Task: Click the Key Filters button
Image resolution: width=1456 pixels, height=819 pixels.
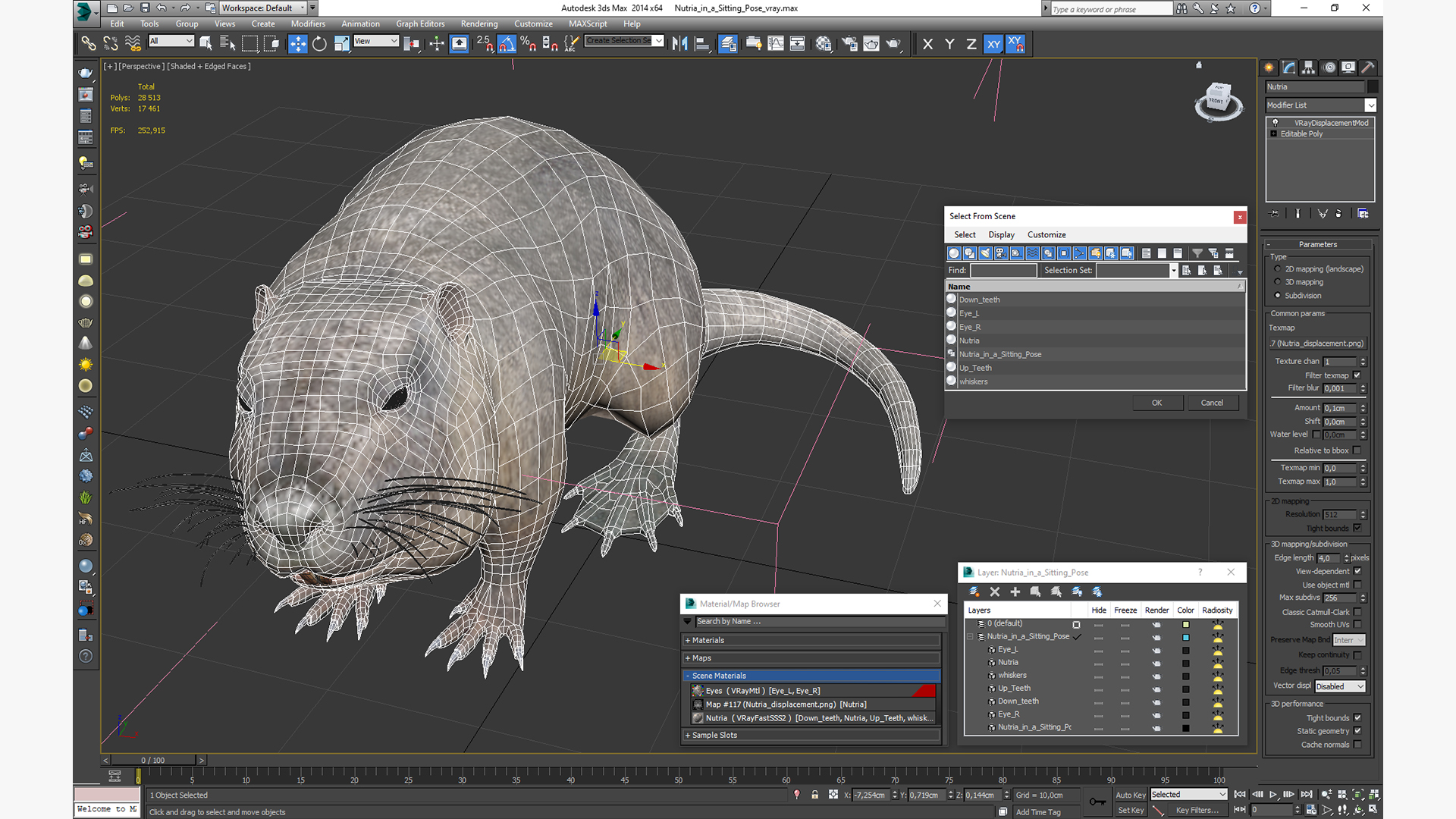Action: point(1197,811)
